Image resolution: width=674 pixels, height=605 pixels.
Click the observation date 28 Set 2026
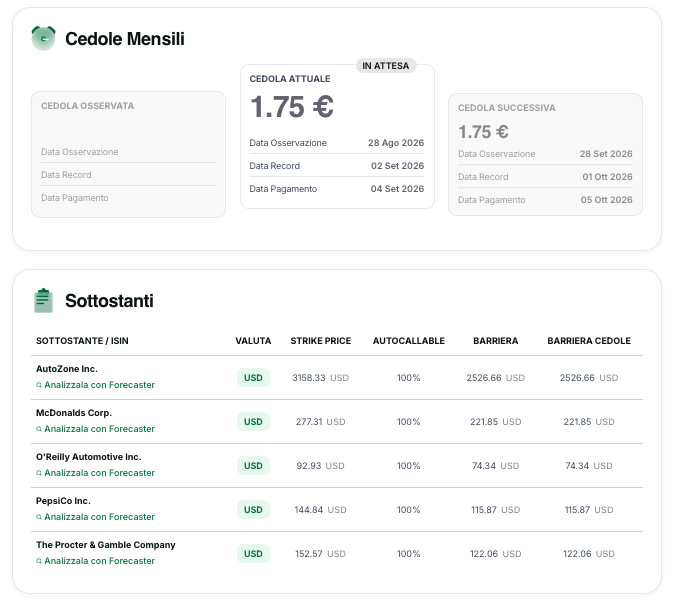[x=606, y=154]
